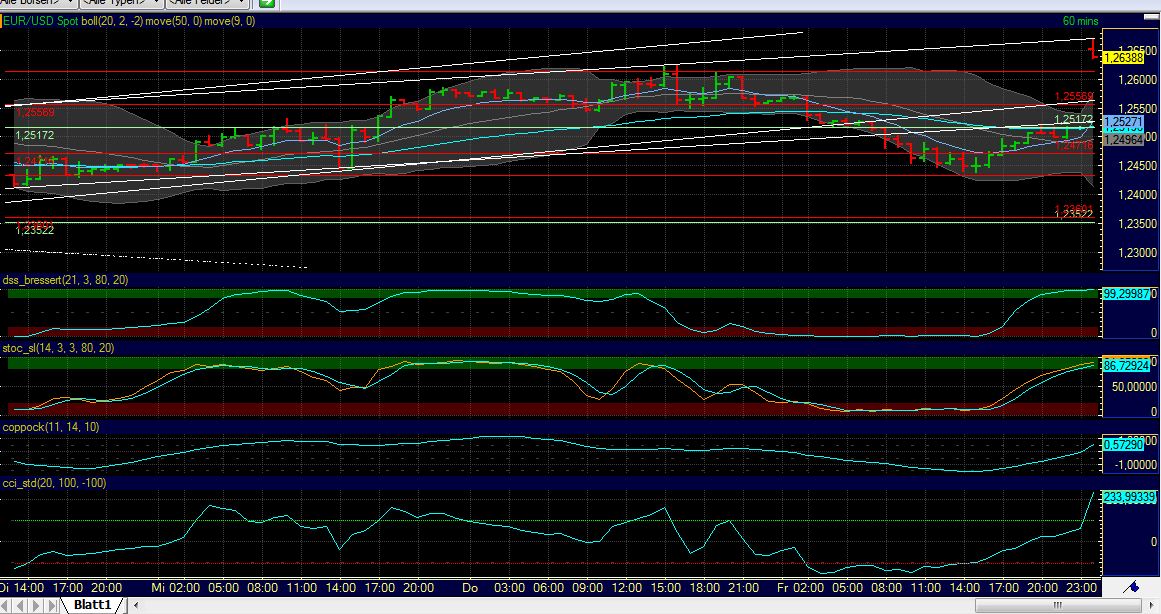
Task: Select coppock(11, 14, 10) panel label
Action: tap(51, 427)
